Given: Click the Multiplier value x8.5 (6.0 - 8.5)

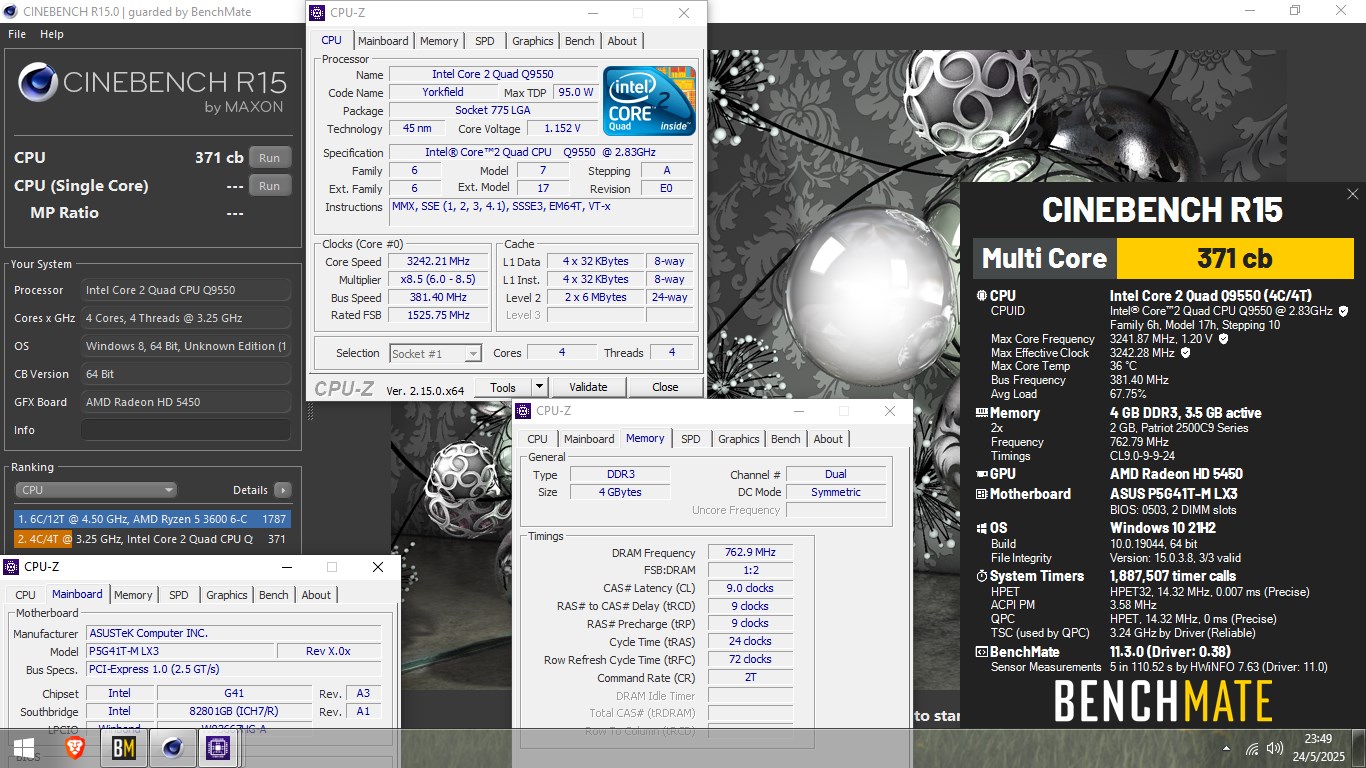Looking at the screenshot, I should click(x=438, y=279).
